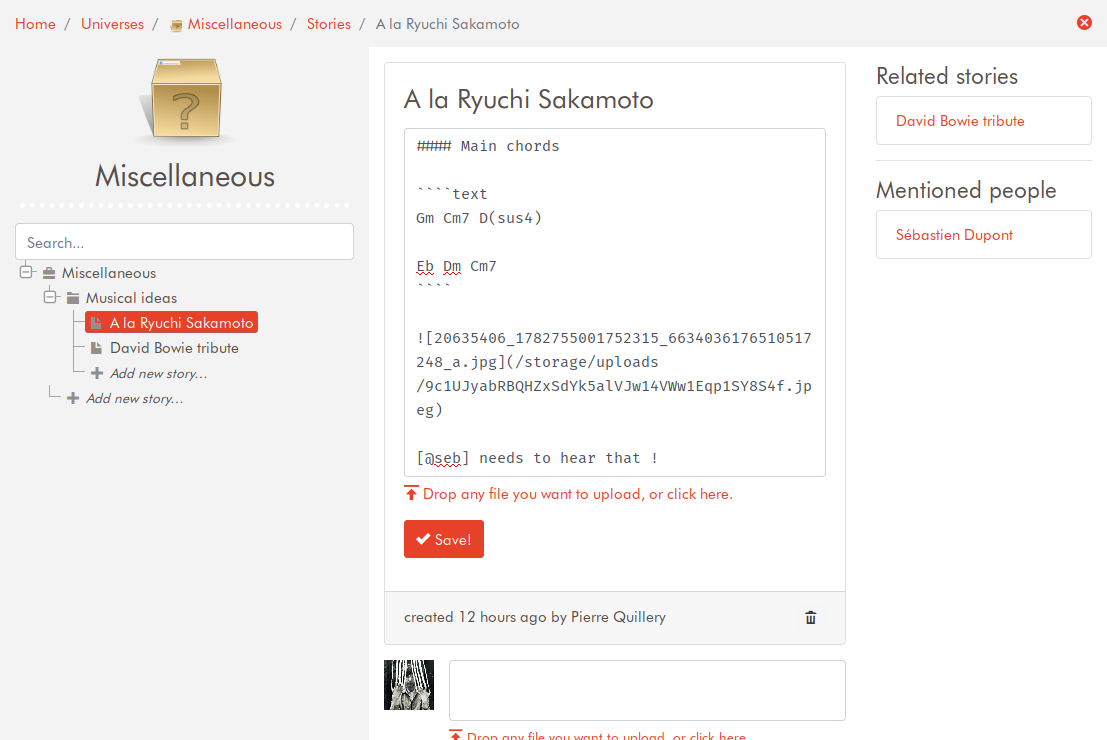Open the Home breadcrumb link

pos(35,24)
